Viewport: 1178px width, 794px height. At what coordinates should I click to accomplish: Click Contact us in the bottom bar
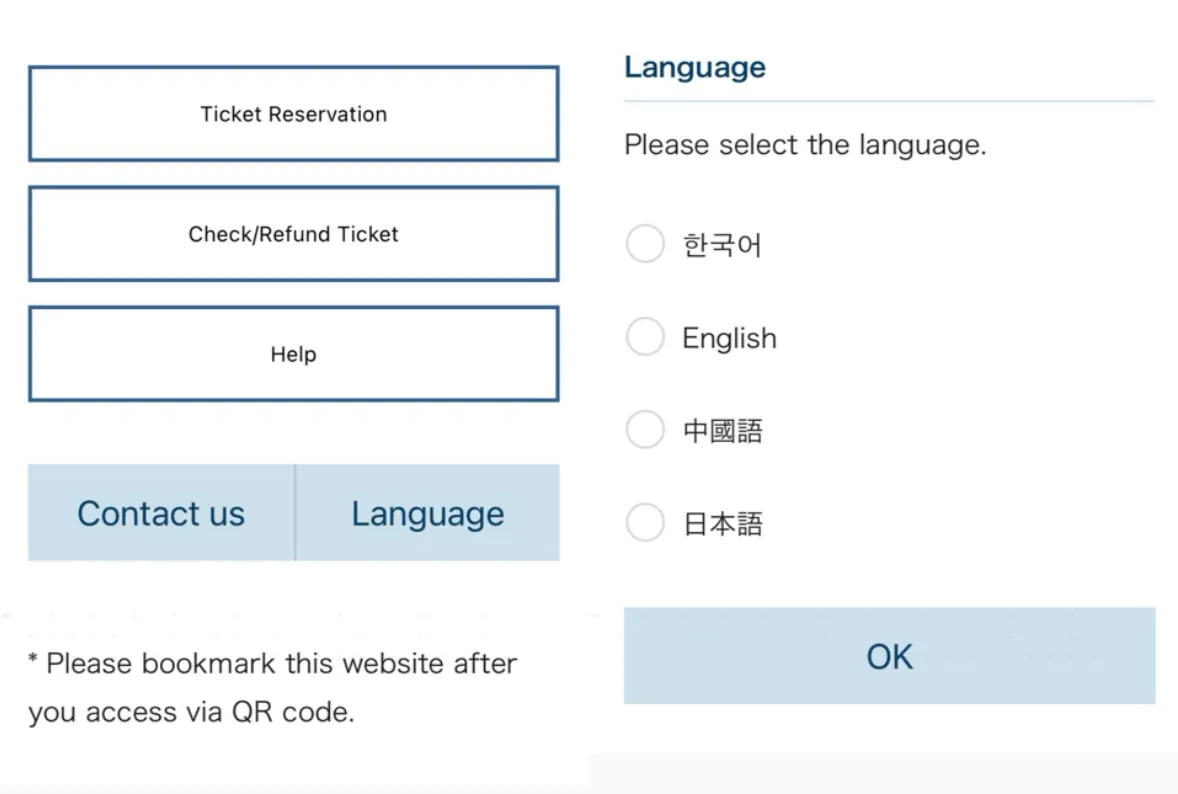160,512
